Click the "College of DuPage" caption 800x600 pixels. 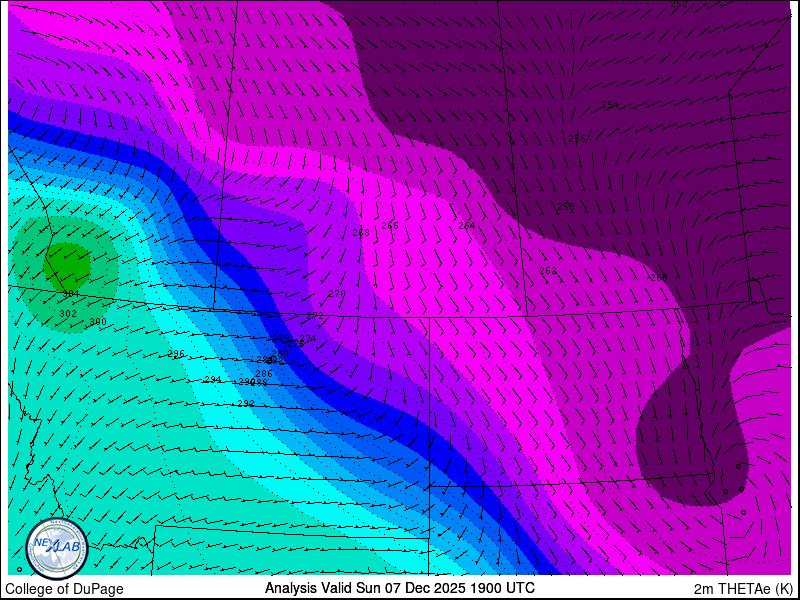point(64,589)
